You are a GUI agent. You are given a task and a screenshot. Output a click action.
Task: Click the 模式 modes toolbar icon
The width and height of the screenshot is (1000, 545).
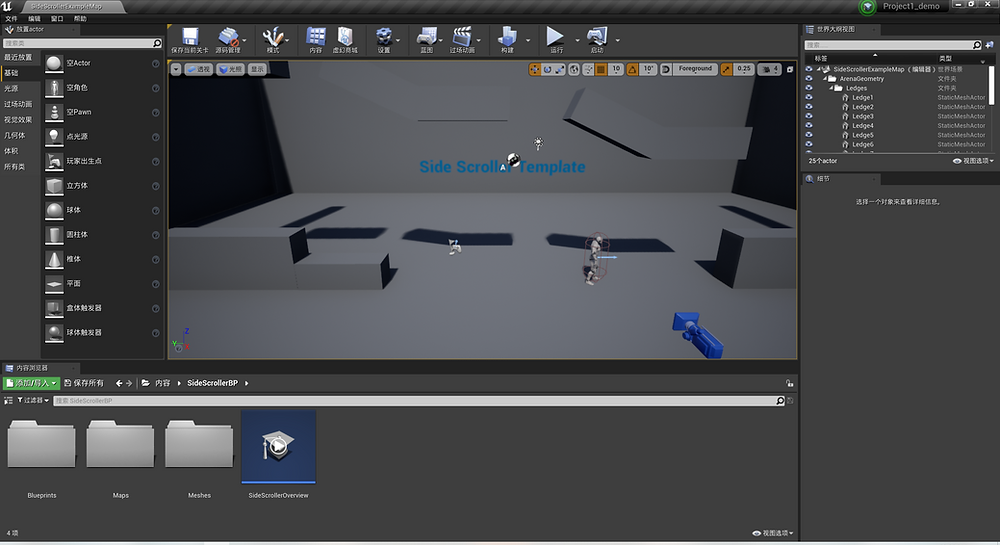tap(272, 36)
